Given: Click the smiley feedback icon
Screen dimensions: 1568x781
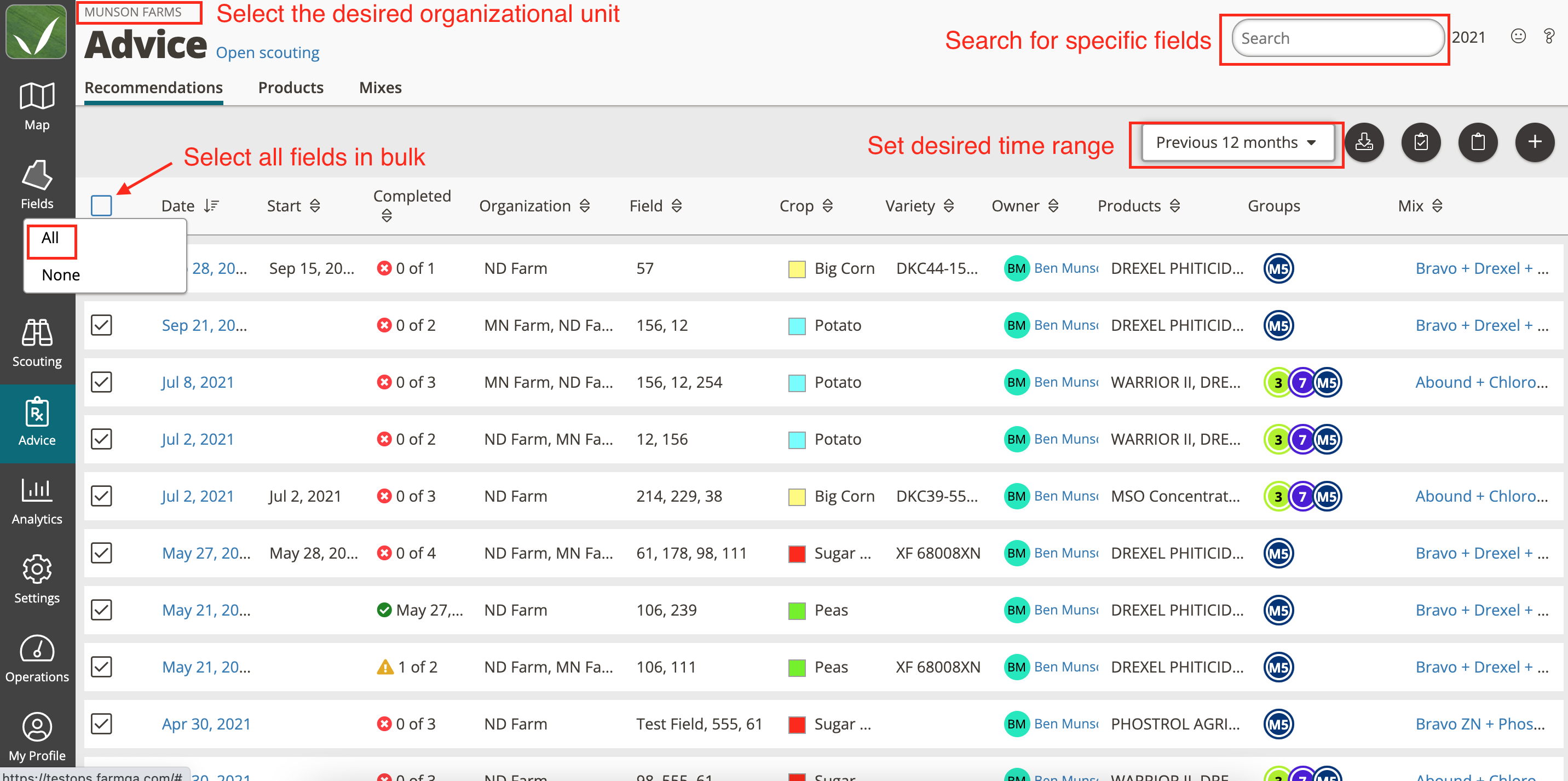Looking at the screenshot, I should click(x=1518, y=37).
